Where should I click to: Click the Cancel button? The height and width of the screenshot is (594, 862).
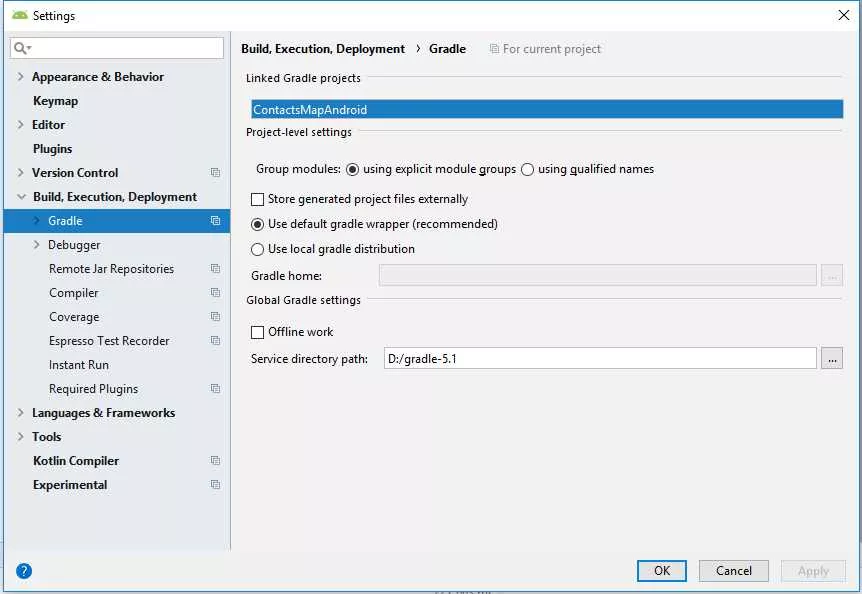coord(733,571)
